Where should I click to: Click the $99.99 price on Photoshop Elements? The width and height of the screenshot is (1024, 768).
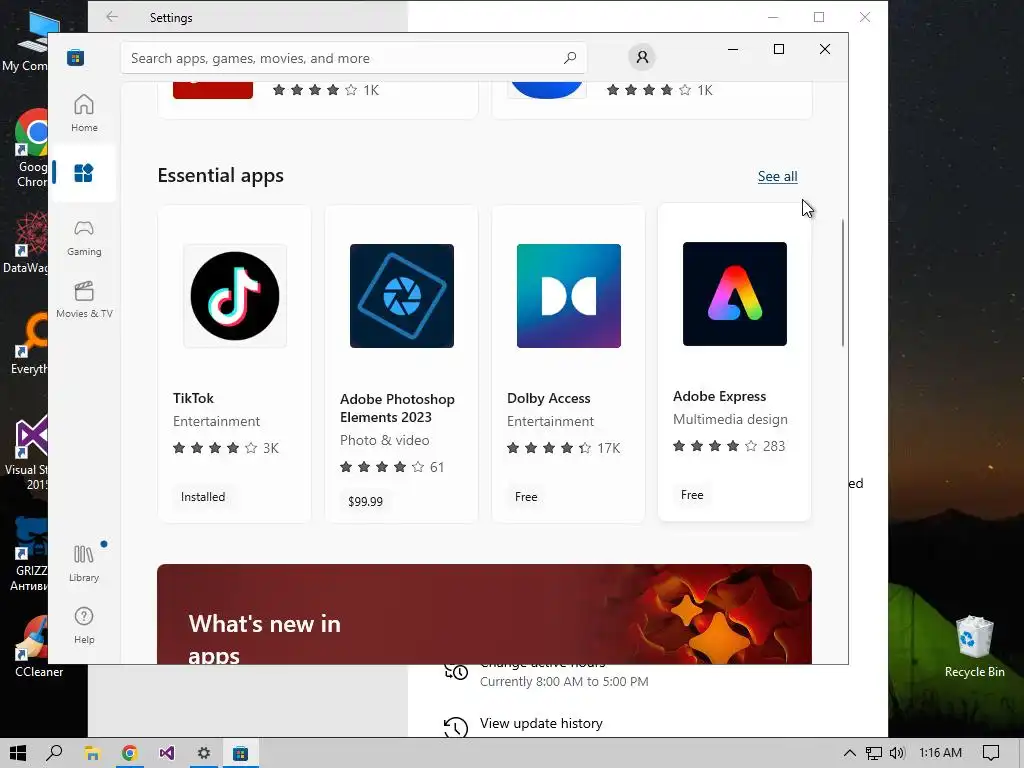365,502
